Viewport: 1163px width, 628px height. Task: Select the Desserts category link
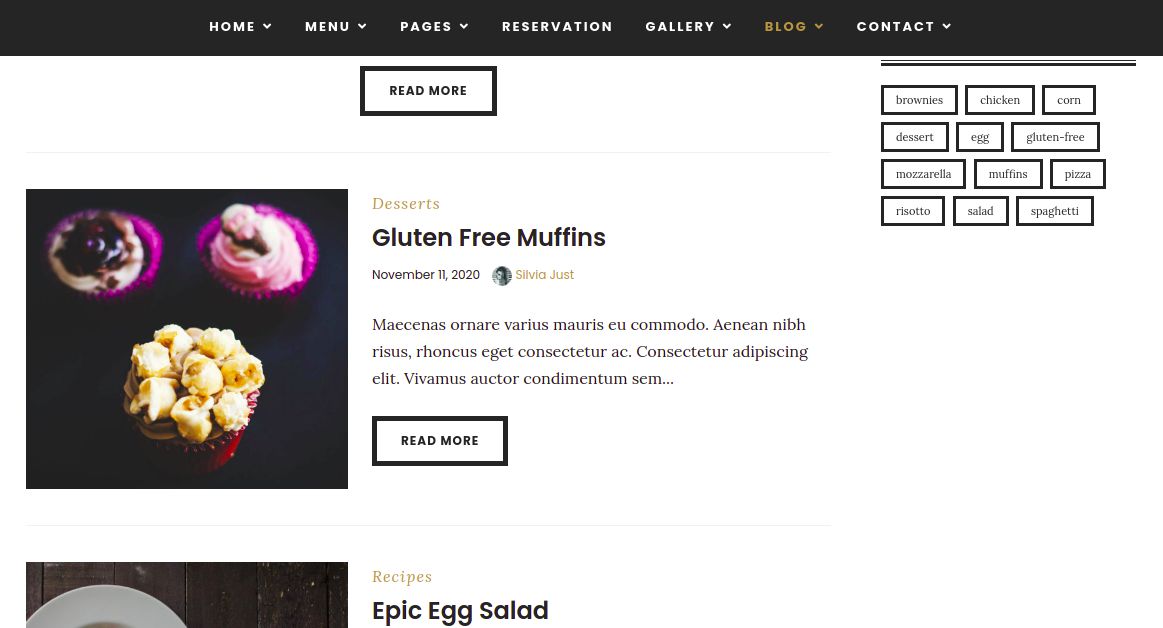tap(406, 204)
